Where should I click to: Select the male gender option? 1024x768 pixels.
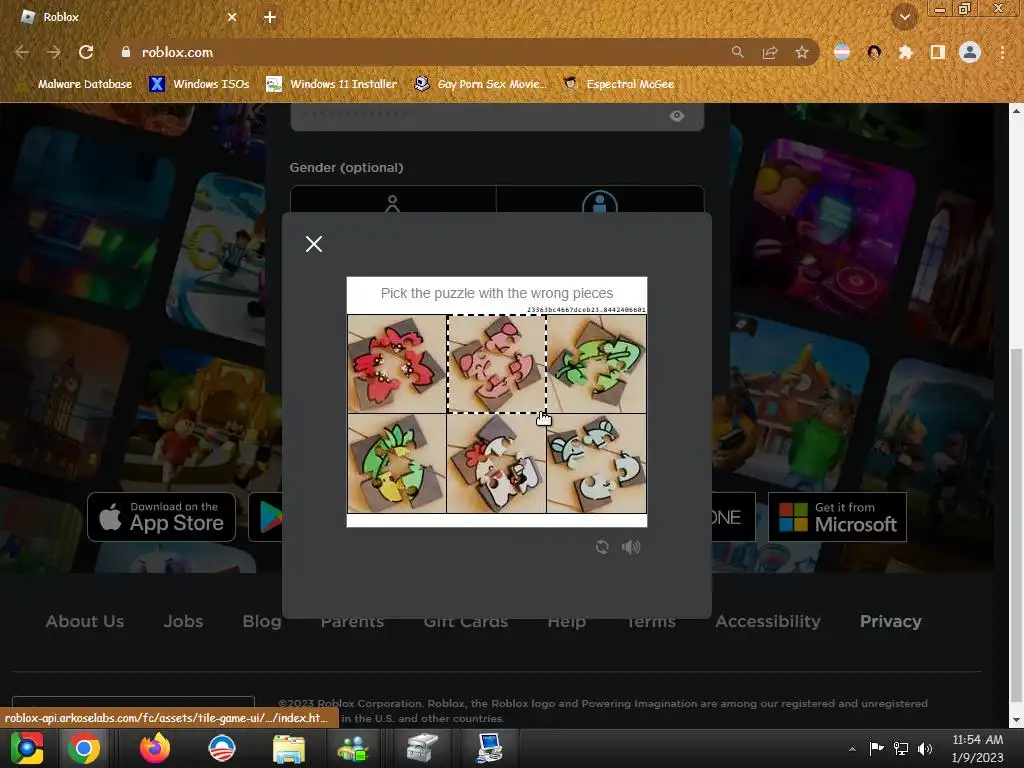pos(600,200)
